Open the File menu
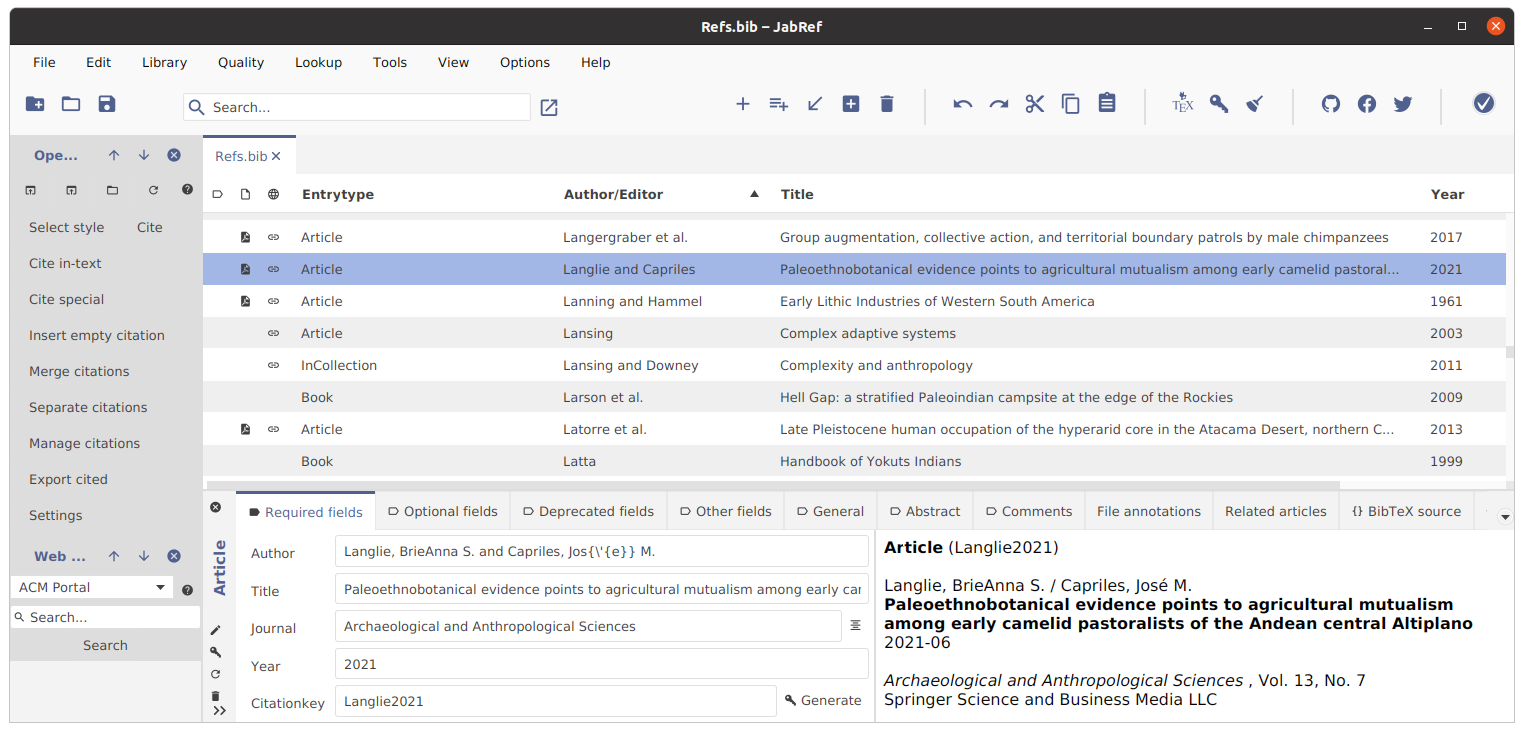Viewport: 1524px width, 732px height. click(44, 62)
